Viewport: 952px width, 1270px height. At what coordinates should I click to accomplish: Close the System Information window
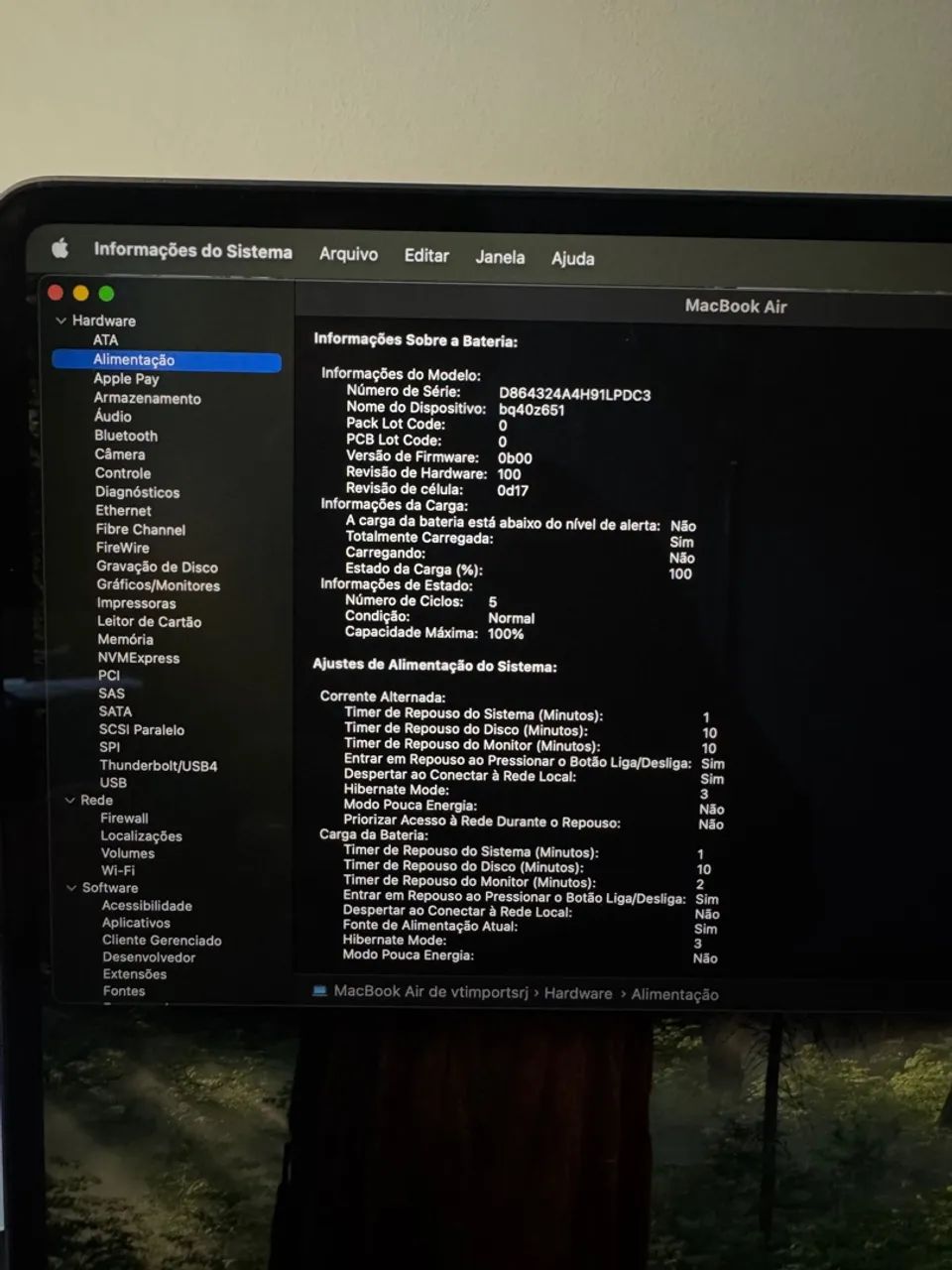[x=56, y=292]
